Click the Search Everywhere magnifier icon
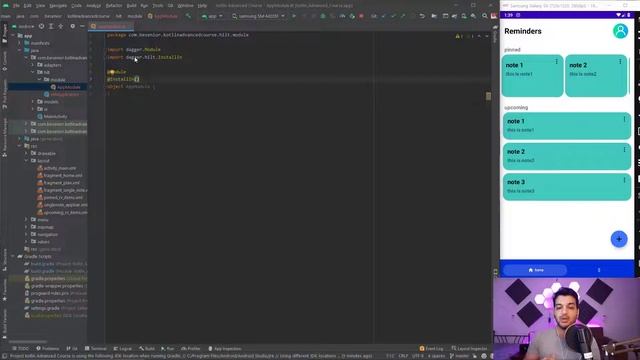Screen dimensions: 640x360 click(x=484, y=16)
